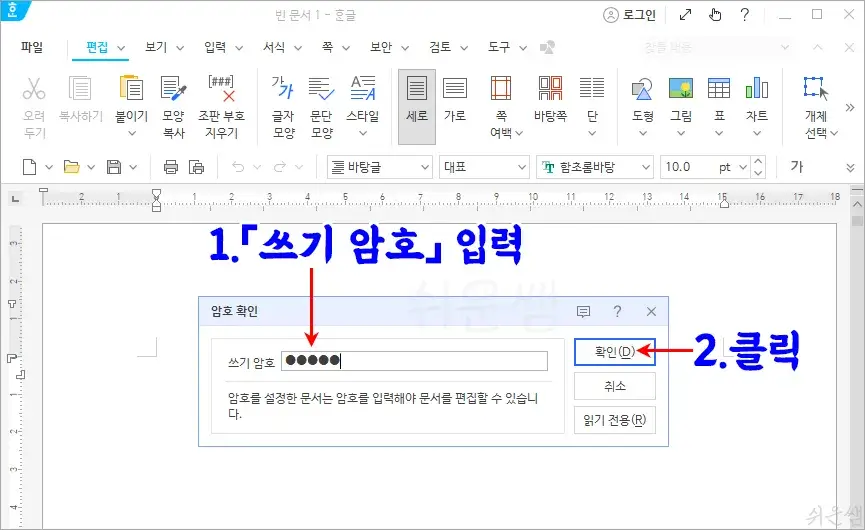Open the 서식 menu tab
This screenshot has height=530, width=865.
[274, 47]
